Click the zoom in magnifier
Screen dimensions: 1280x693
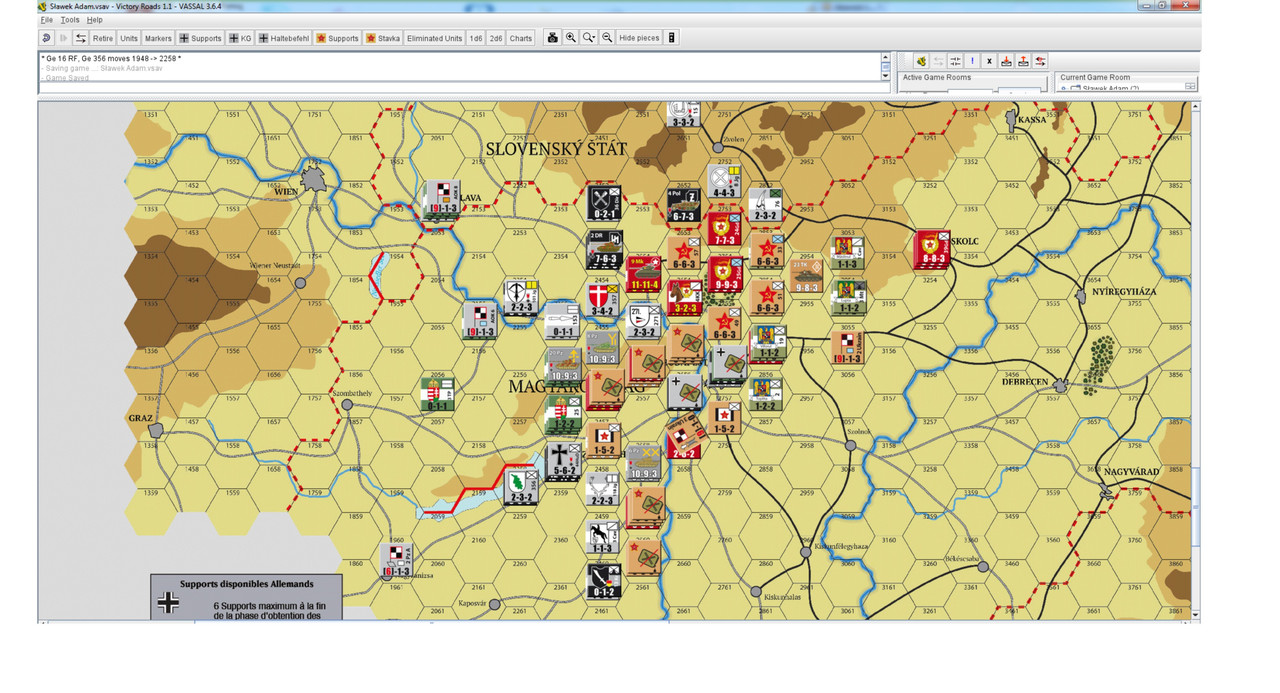tap(571, 38)
